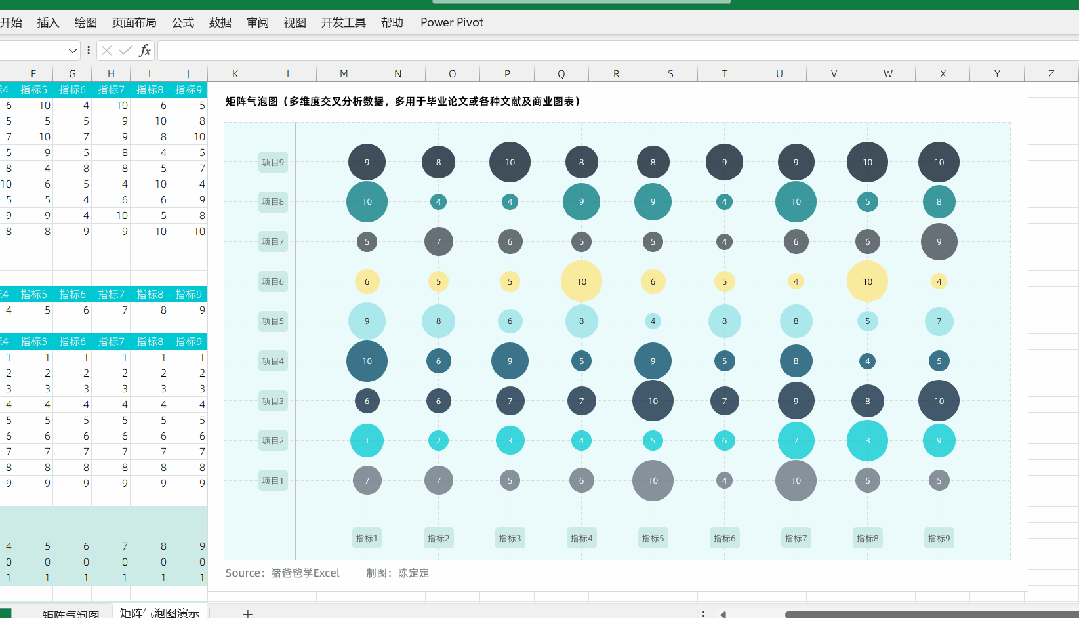
Task: Select column G header
Action: click(x=72, y=73)
